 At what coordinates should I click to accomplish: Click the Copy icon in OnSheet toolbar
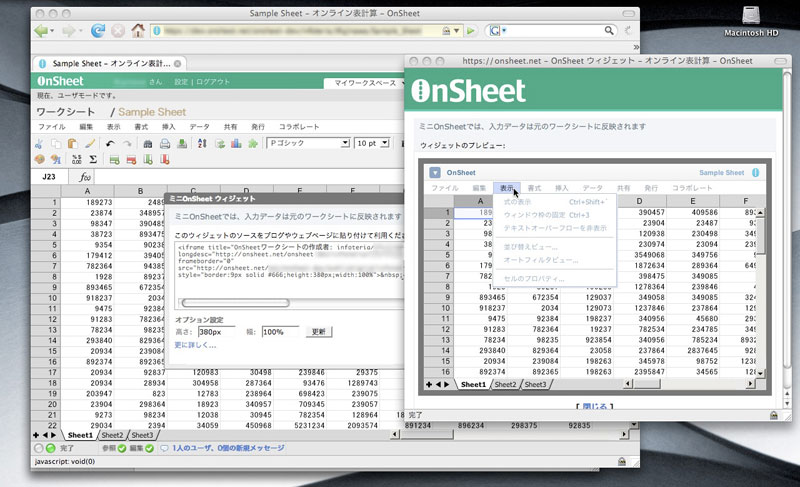click(x=56, y=144)
